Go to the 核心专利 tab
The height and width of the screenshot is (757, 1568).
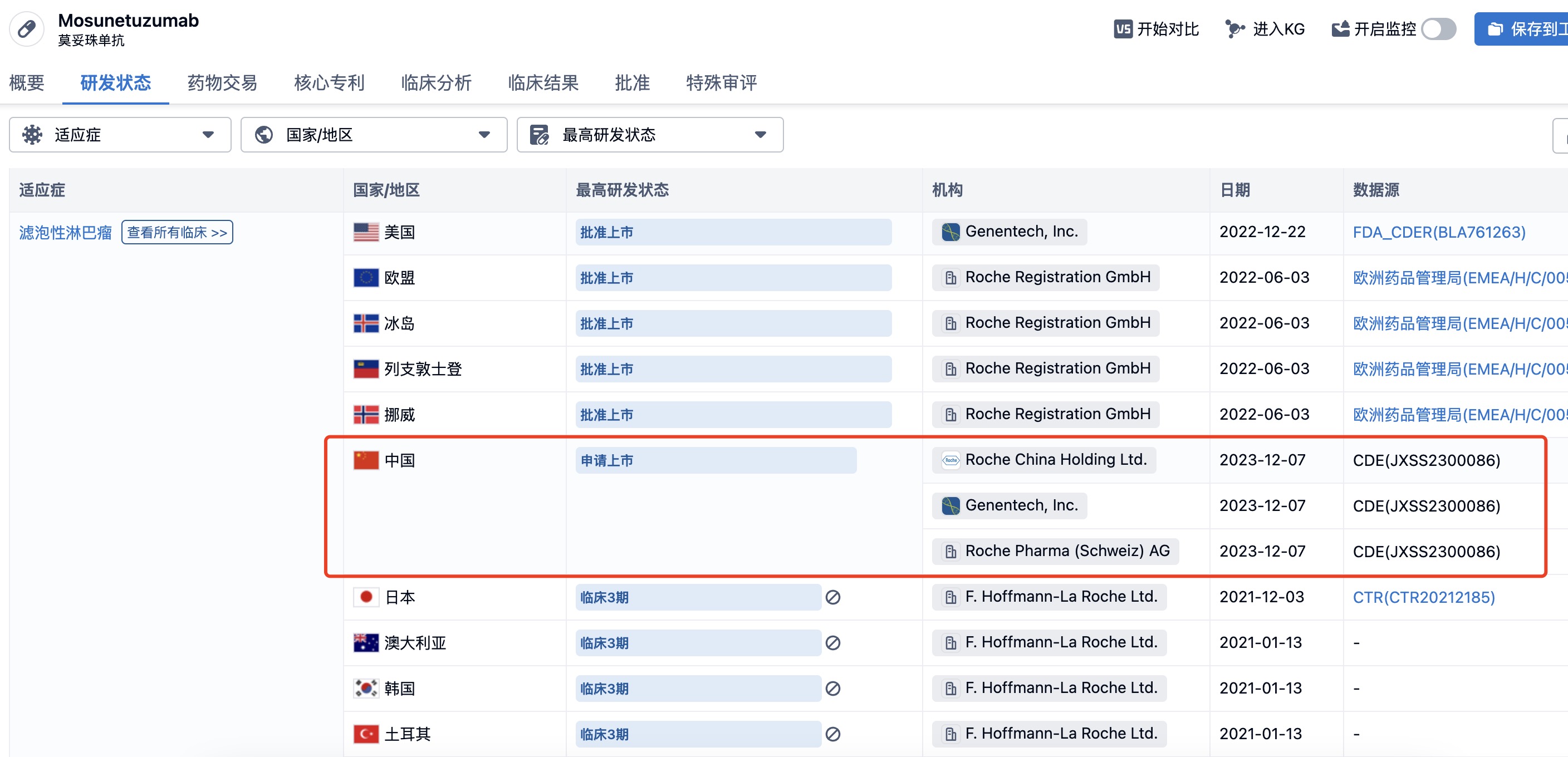tap(329, 83)
